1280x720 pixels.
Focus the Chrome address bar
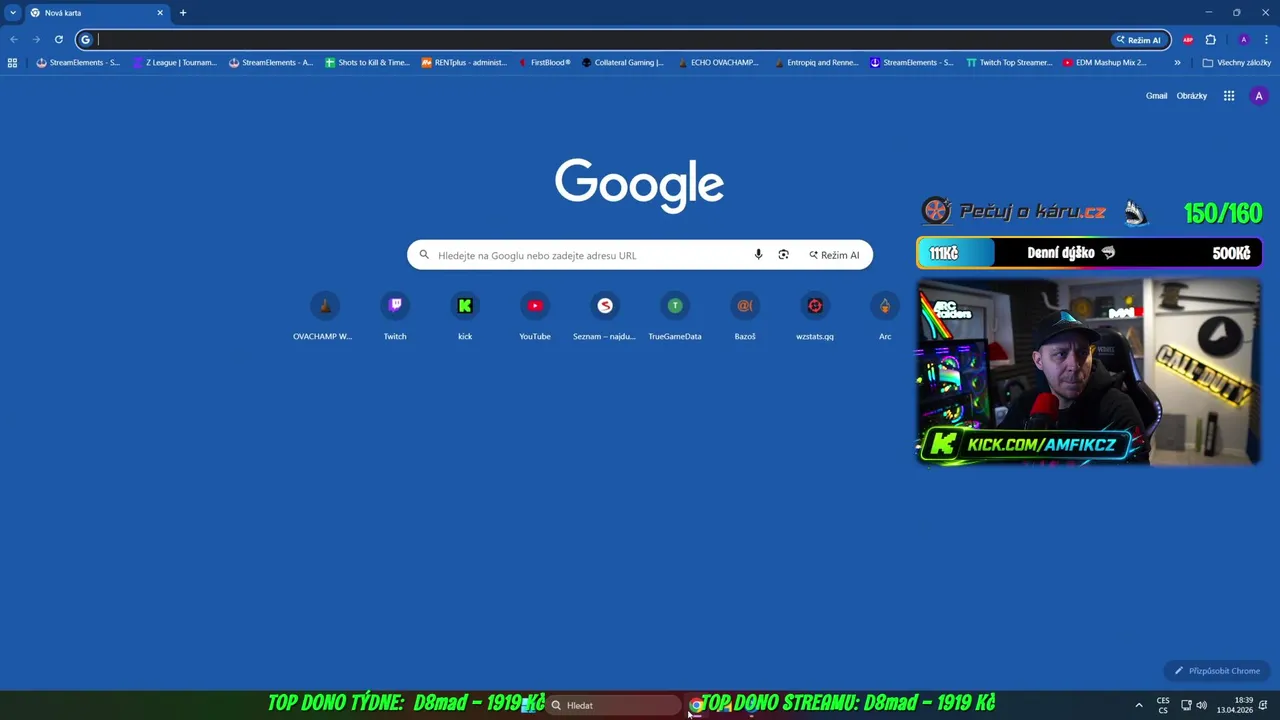coord(600,40)
